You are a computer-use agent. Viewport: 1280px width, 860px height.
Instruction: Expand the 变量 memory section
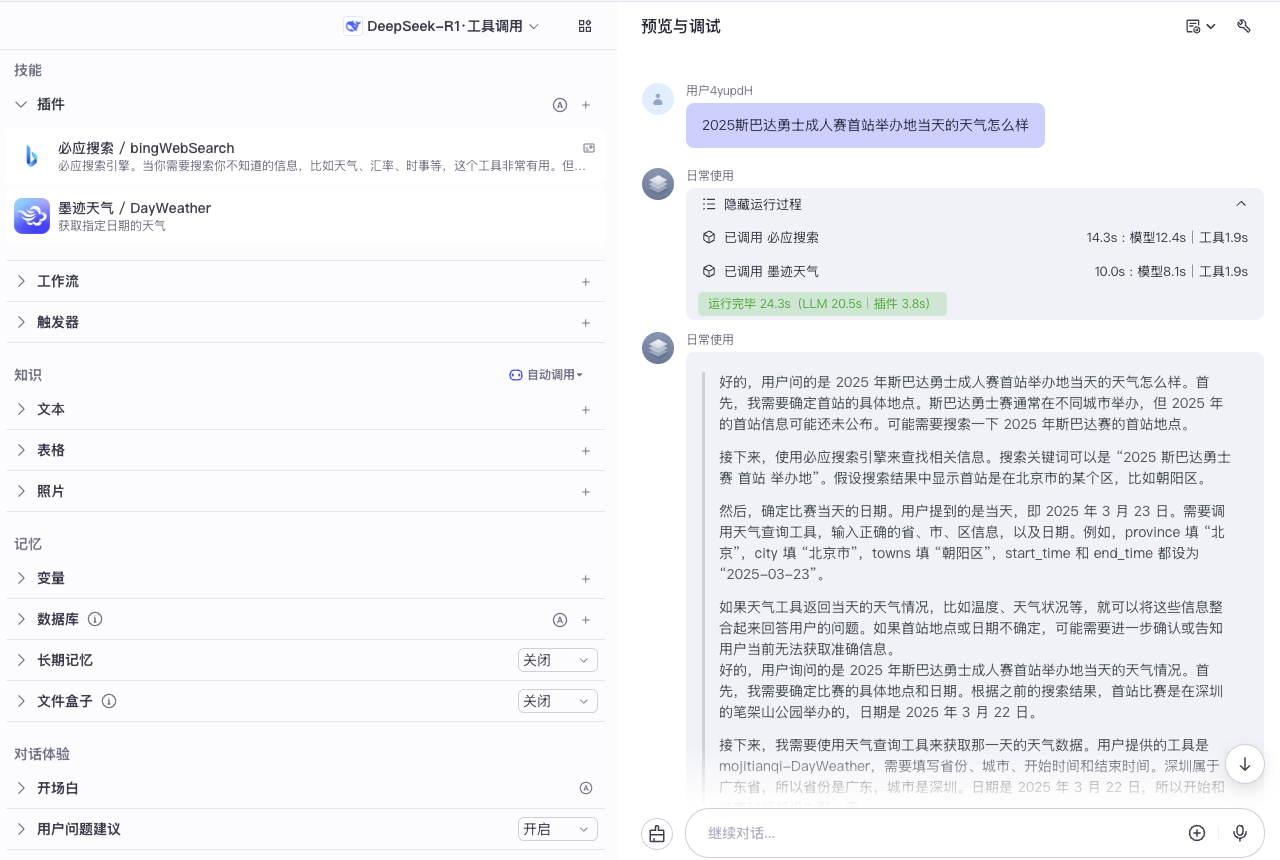(22, 579)
